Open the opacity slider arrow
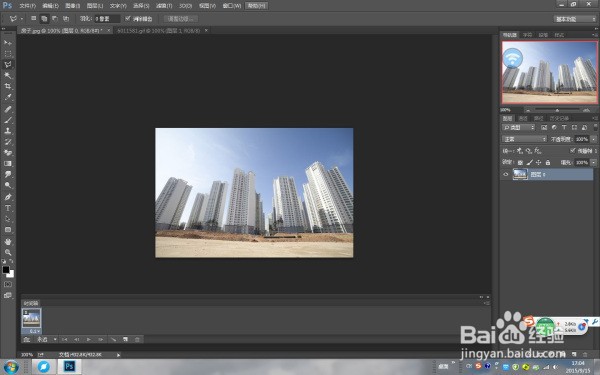 [x=593, y=139]
